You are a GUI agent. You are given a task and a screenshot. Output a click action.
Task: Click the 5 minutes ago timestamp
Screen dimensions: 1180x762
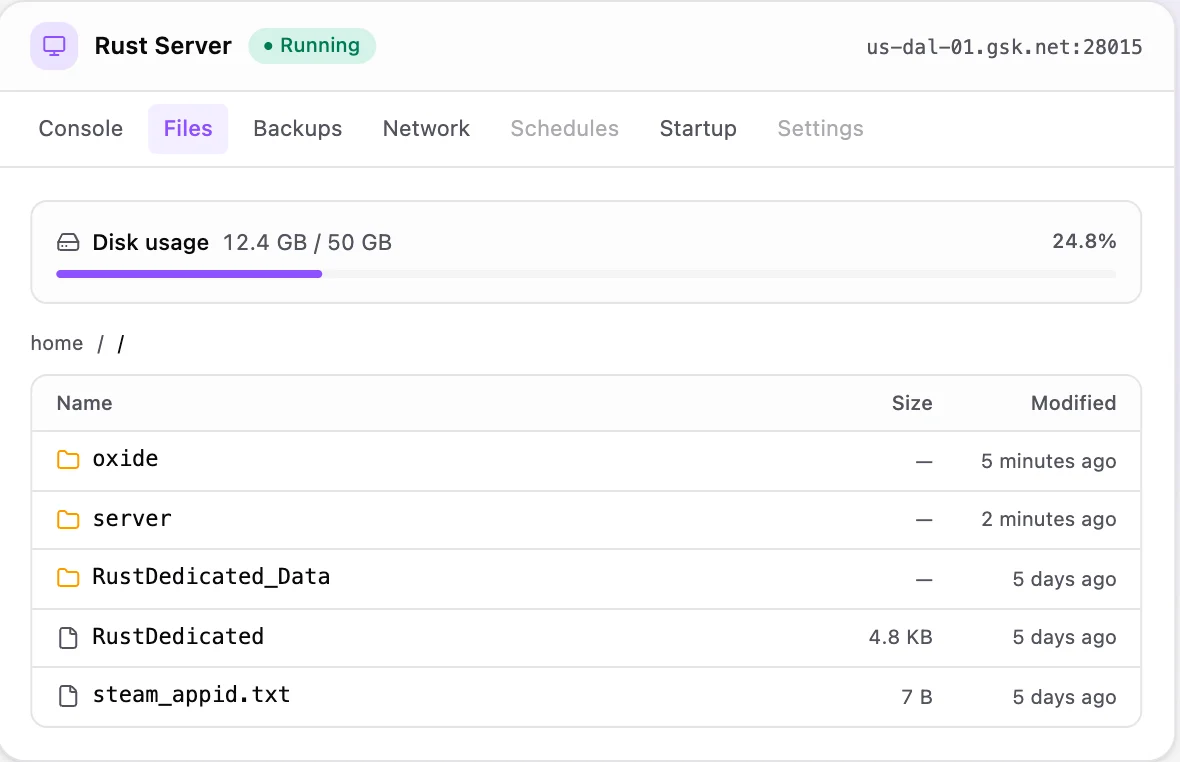pos(1048,461)
